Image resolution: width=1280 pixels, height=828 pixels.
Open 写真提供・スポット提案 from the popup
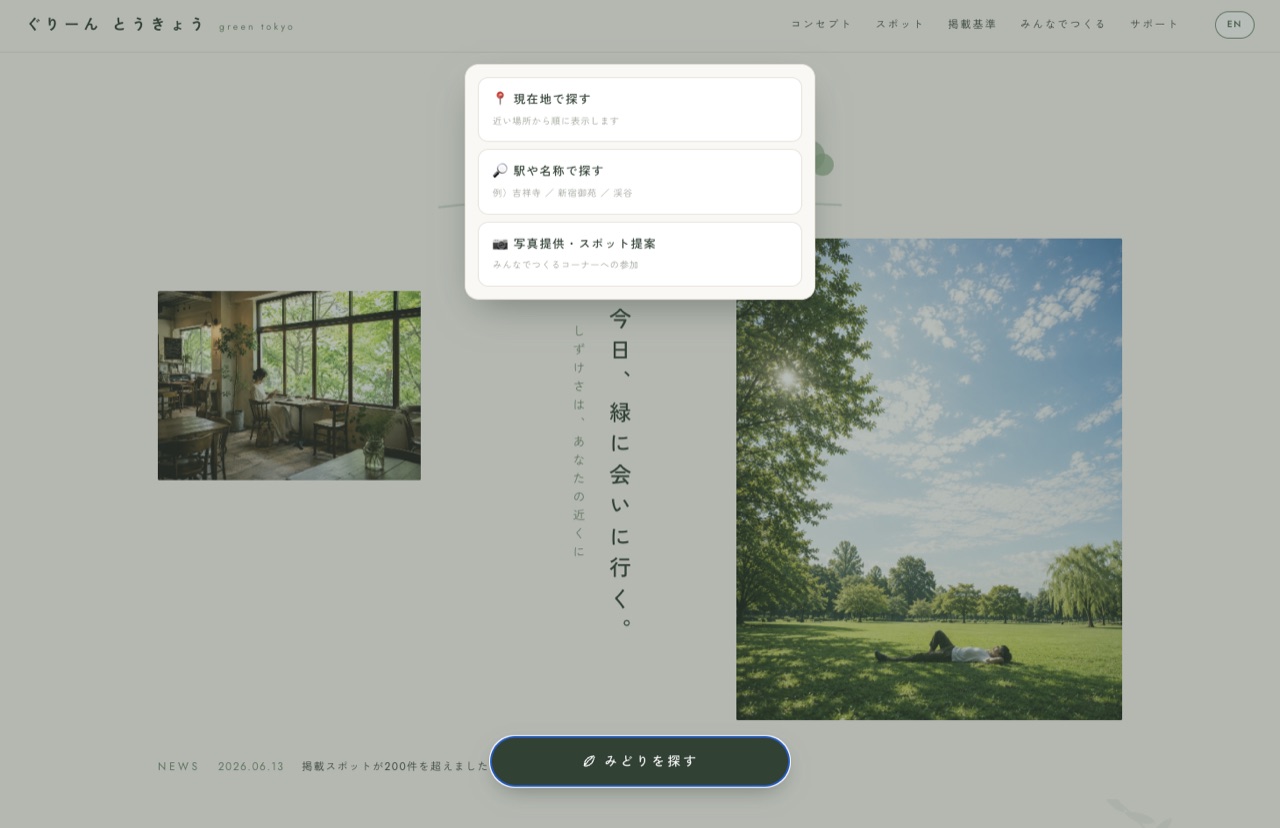pyautogui.click(x=640, y=254)
